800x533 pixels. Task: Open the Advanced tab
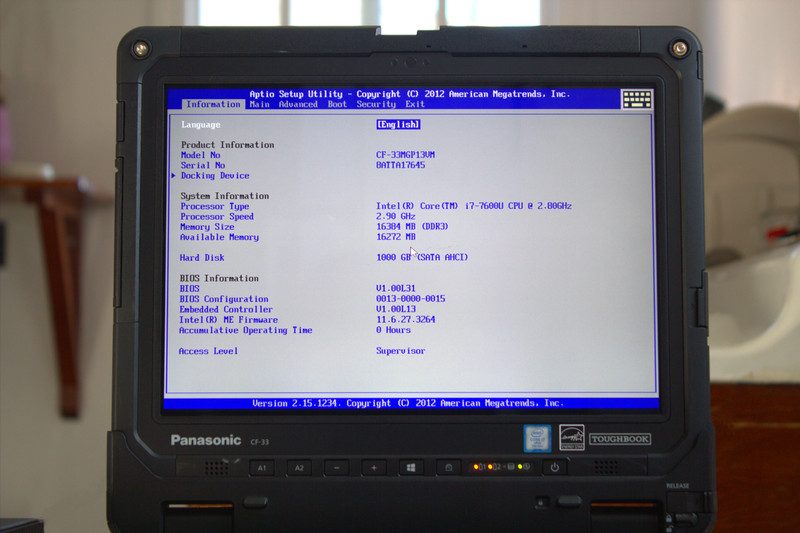click(x=298, y=104)
